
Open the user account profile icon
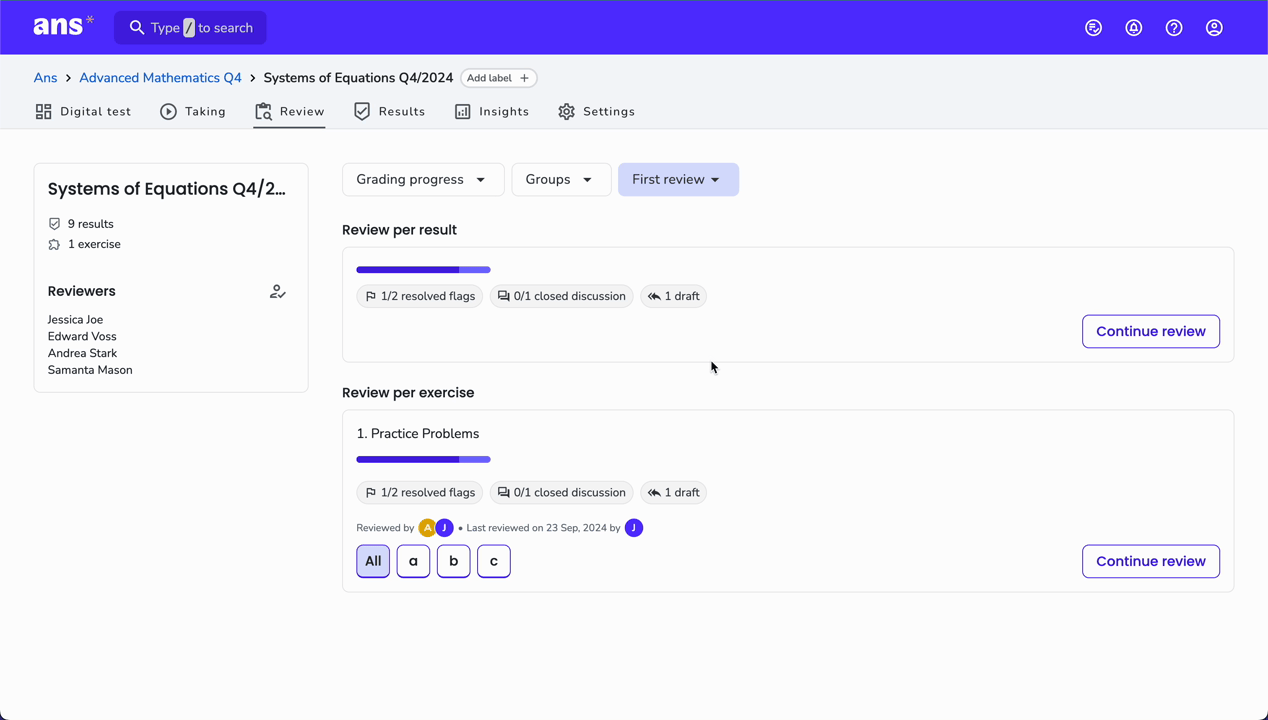[1214, 28]
